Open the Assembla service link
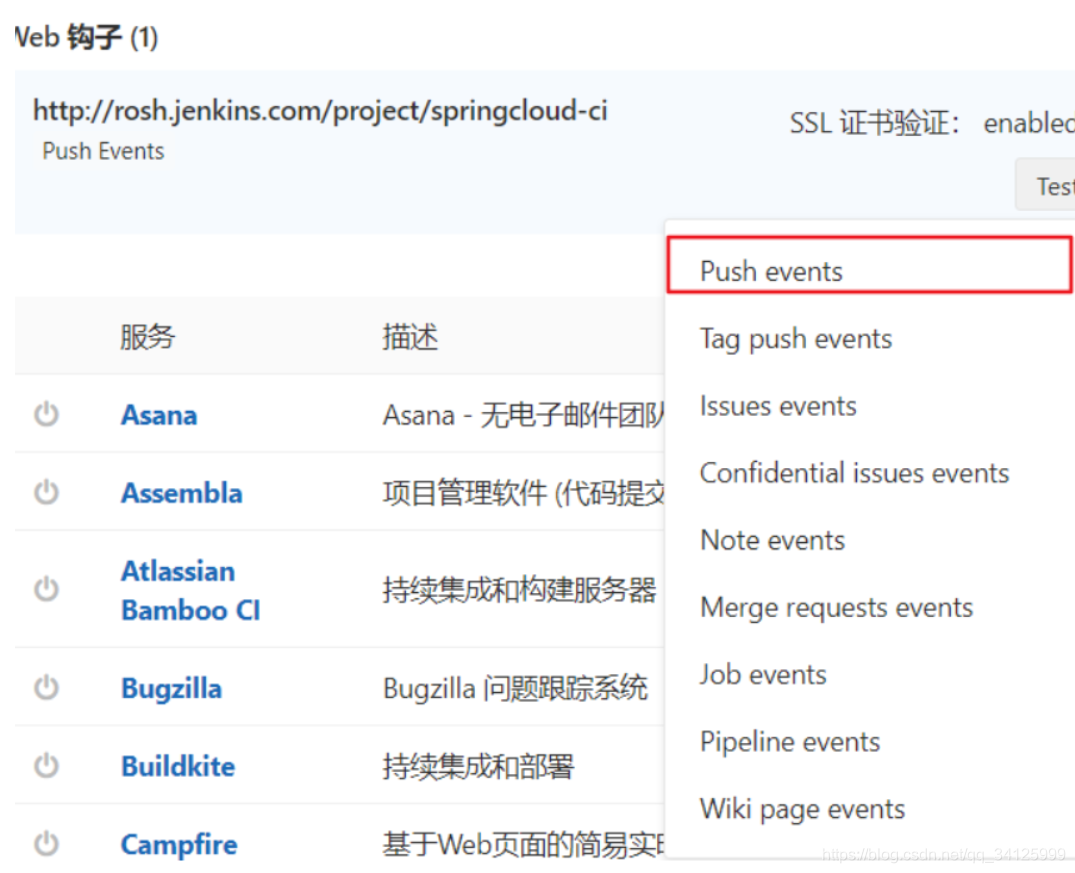The height and width of the screenshot is (873, 1075). click(x=182, y=493)
